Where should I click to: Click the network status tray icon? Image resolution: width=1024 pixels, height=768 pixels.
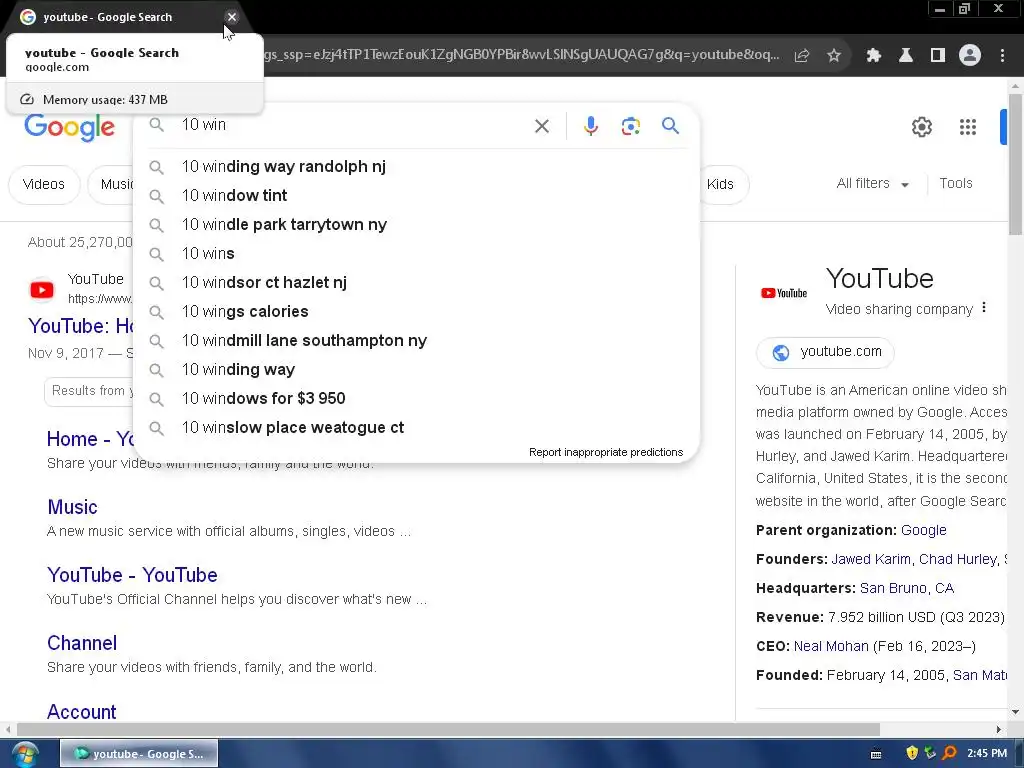coord(930,753)
